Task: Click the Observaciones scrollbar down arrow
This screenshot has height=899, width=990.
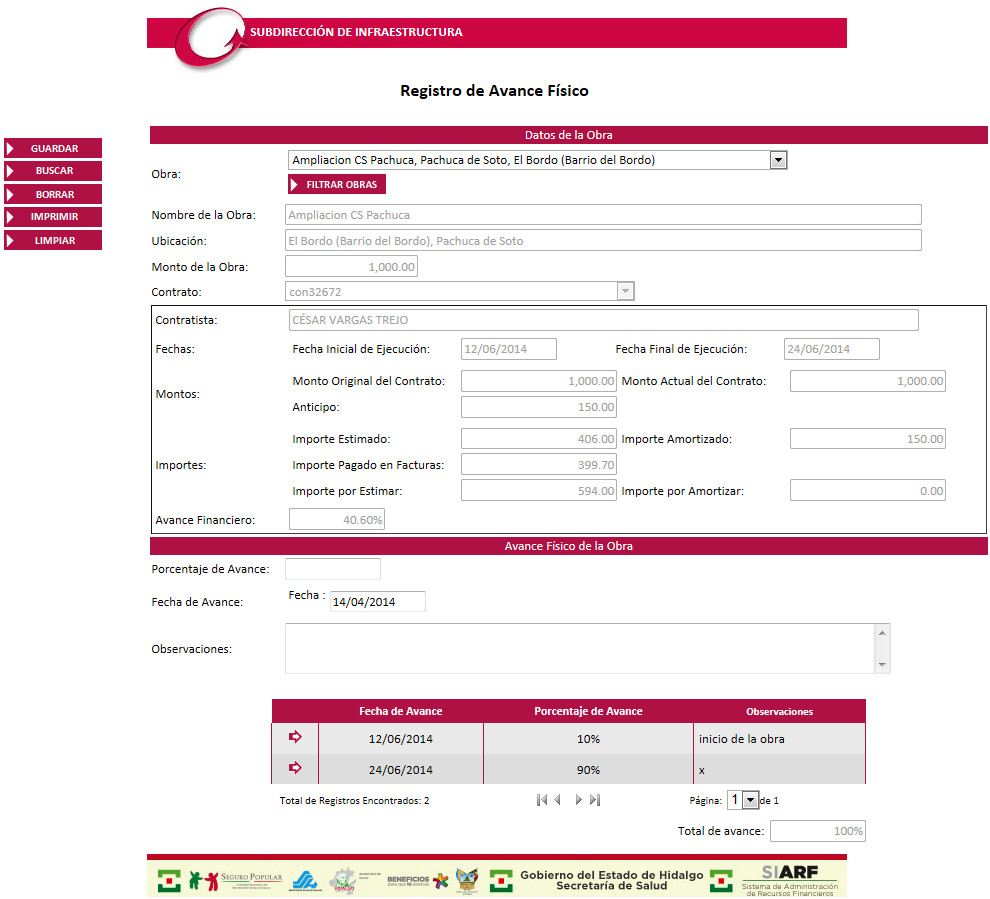Action: 882,665
